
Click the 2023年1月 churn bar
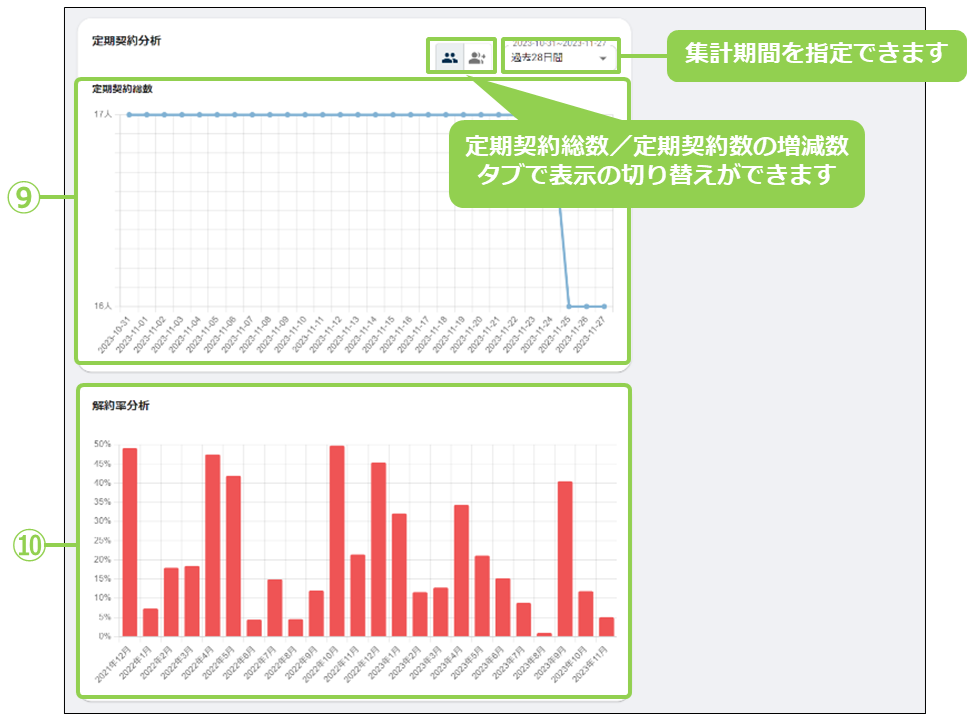(399, 574)
